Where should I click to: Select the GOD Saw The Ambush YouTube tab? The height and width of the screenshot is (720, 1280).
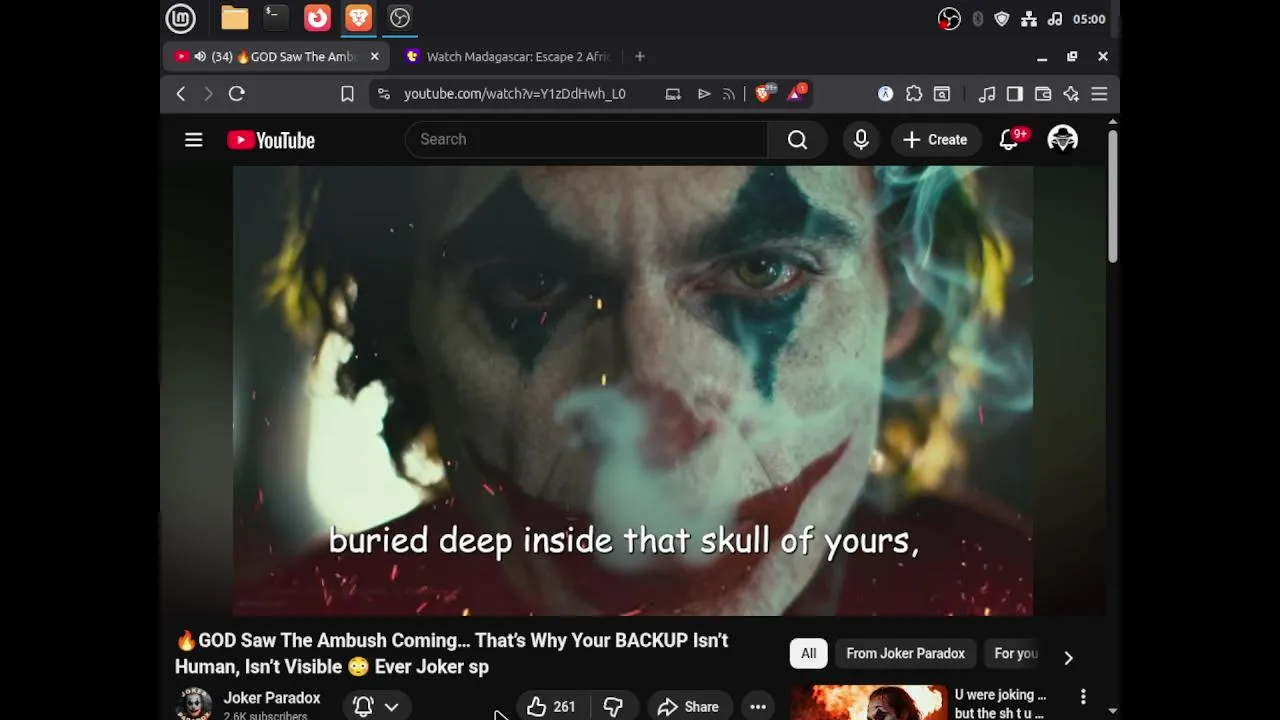[x=275, y=57]
